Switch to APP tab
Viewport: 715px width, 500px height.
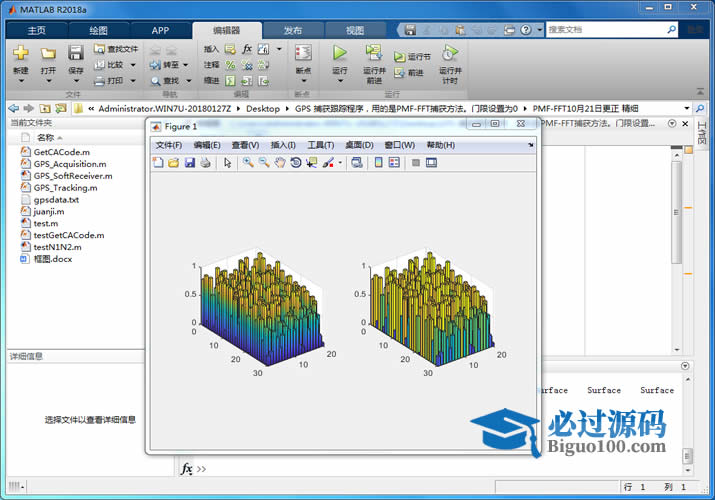click(160, 31)
